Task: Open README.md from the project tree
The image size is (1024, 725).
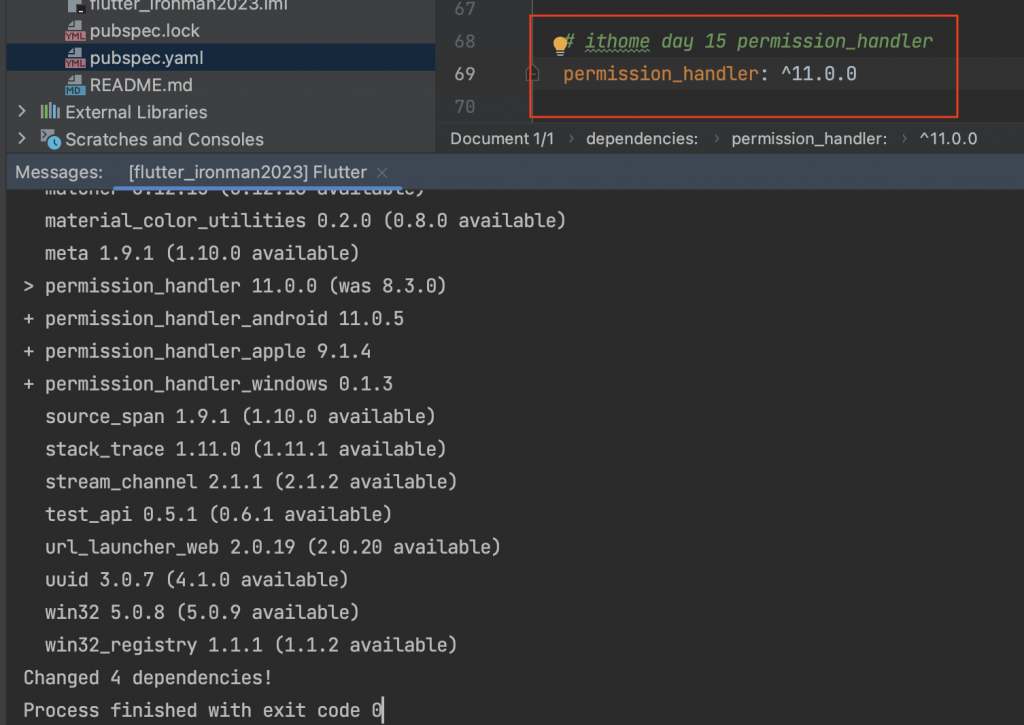Action: [141, 86]
